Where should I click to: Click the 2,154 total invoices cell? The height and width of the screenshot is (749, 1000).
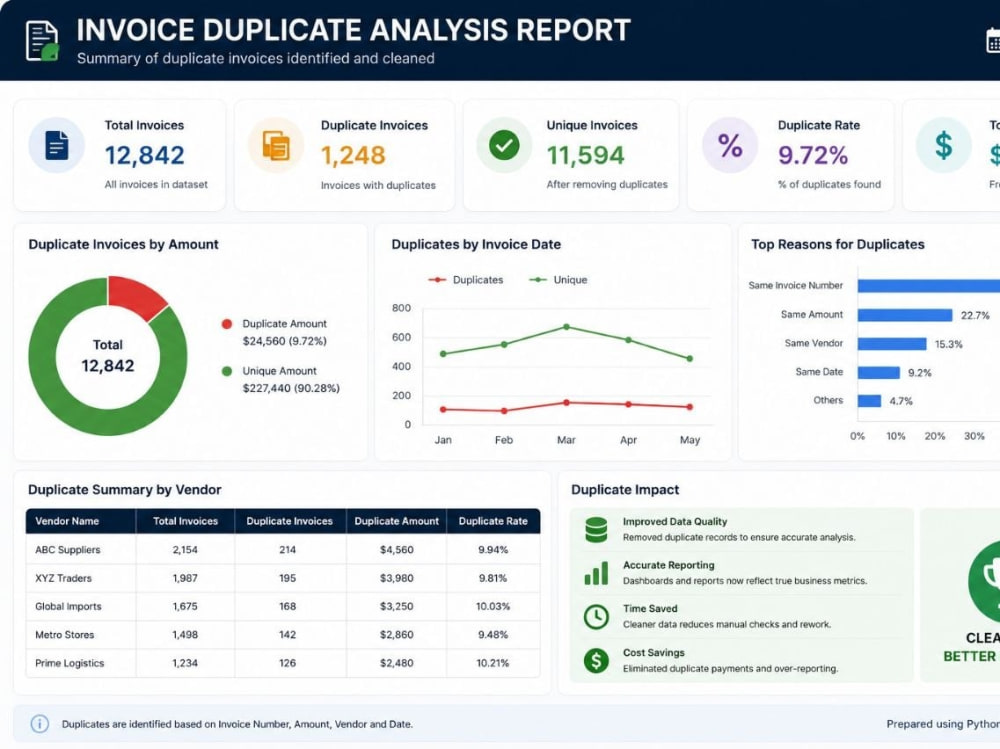[x=185, y=549]
